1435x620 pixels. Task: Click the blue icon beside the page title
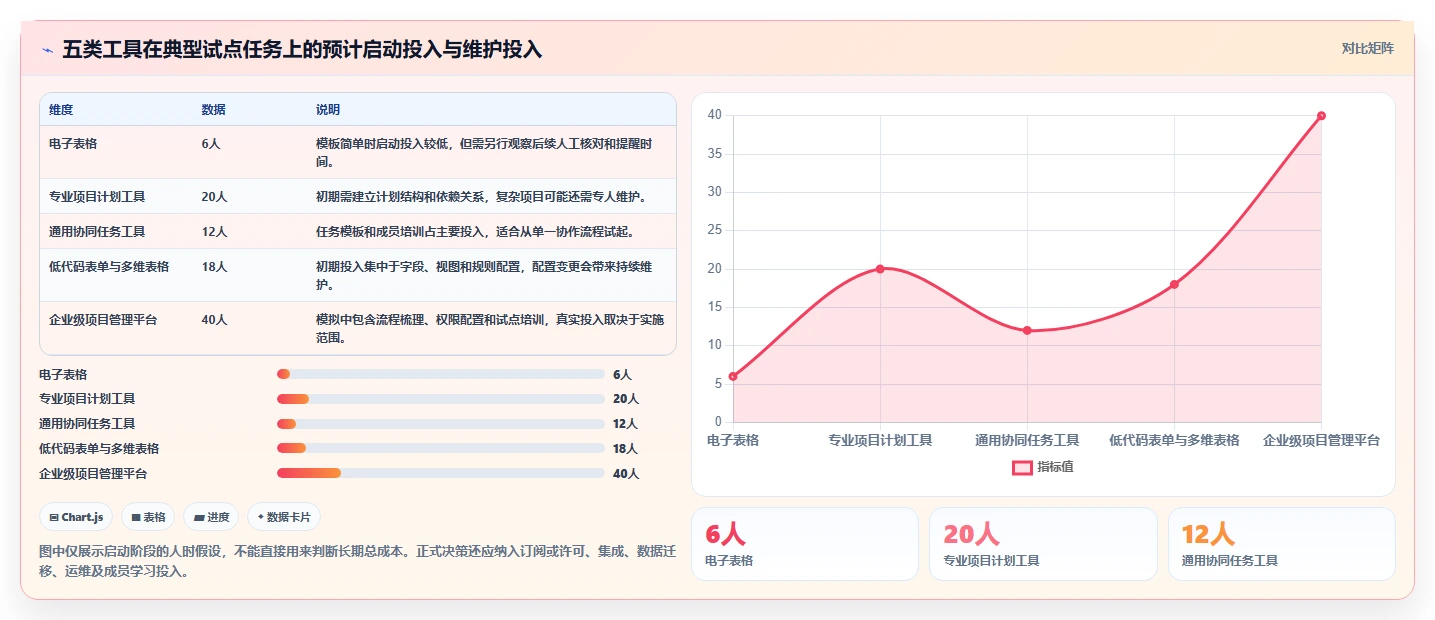(x=48, y=50)
